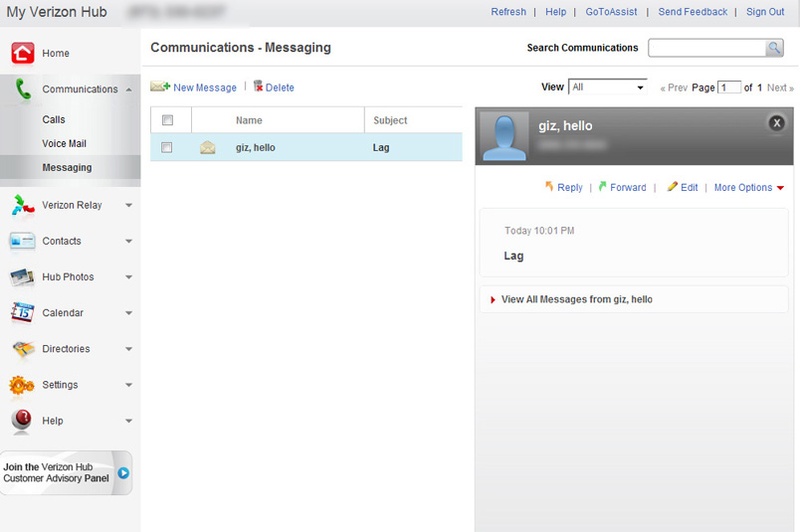
Task: Click the Reply arrow icon
Action: [x=549, y=187]
